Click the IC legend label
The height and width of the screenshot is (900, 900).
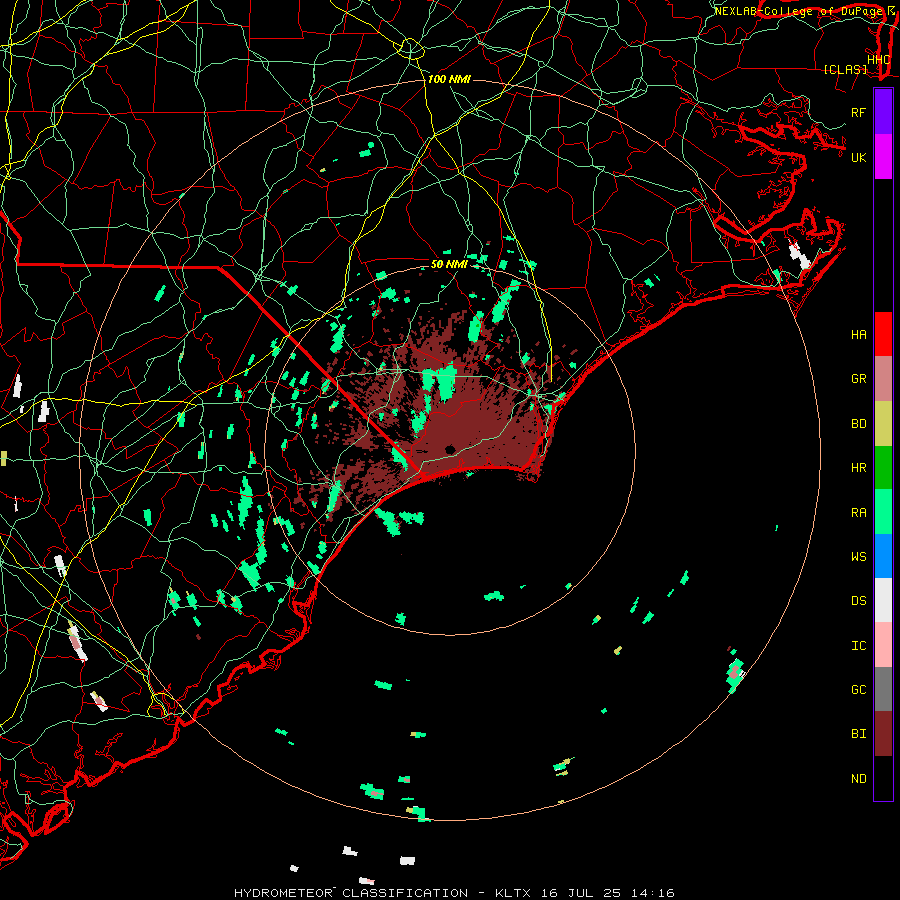click(858, 646)
